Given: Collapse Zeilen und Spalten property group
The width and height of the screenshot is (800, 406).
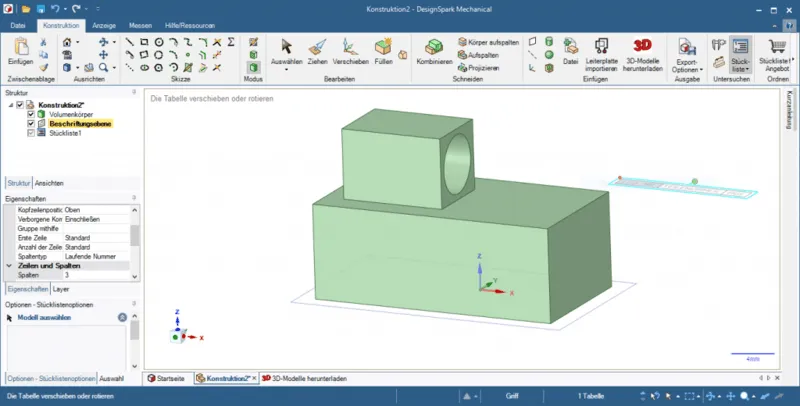Looking at the screenshot, I should click(x=9, y=266).
